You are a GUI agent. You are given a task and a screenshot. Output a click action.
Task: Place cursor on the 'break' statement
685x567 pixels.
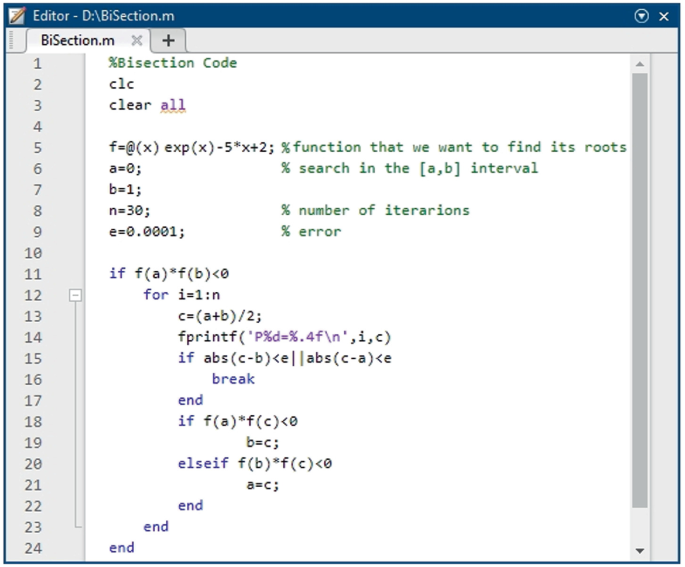[x=233, y=379]
